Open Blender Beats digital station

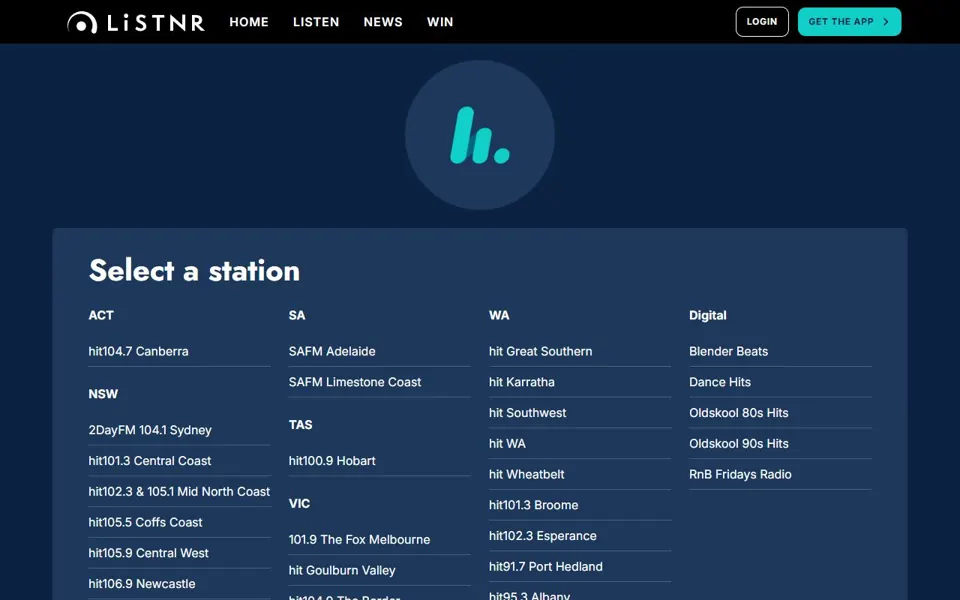pyautogui.click(x=728, y=351)
